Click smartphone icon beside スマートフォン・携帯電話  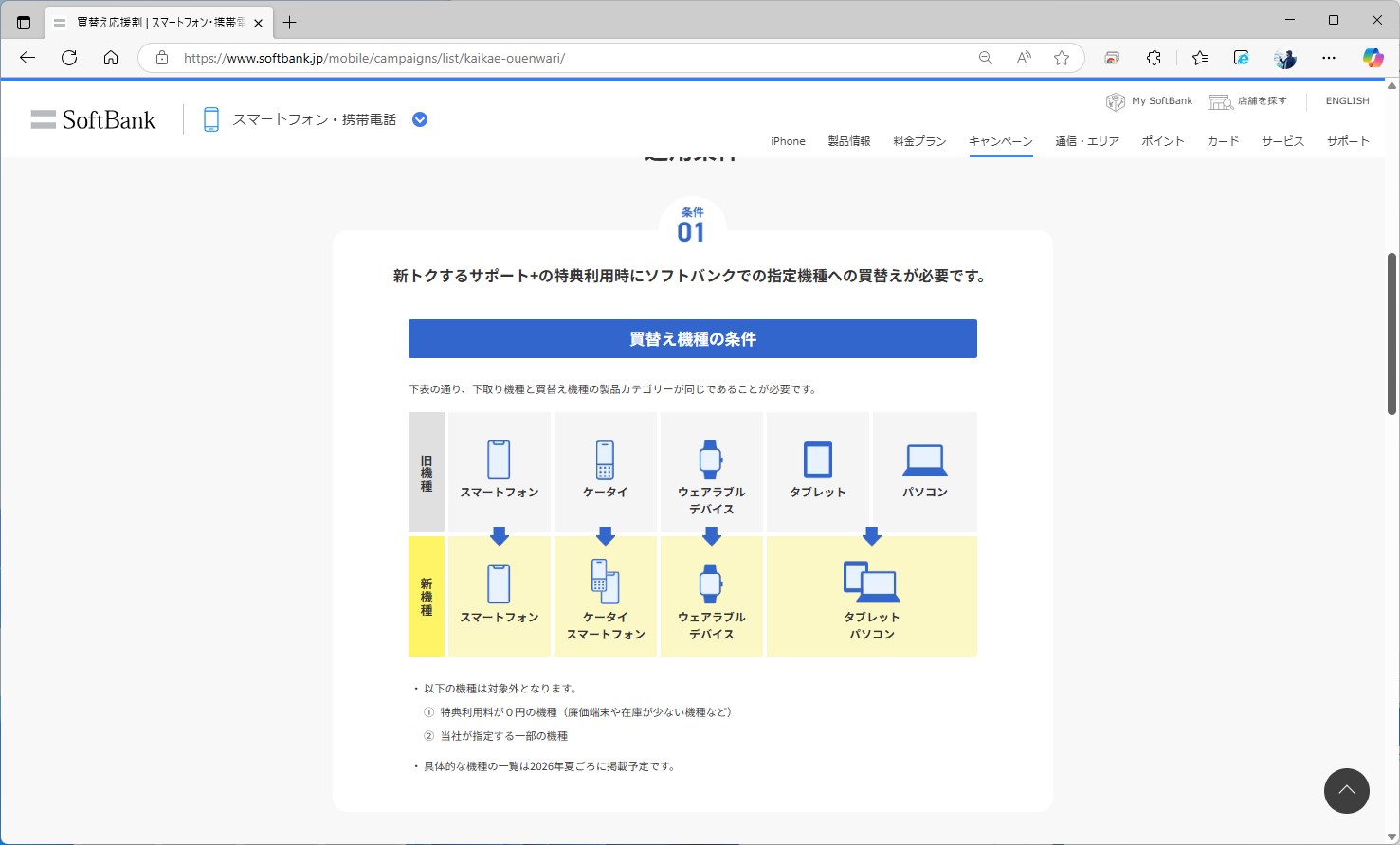pyautogui.click(x=211, y=119)
